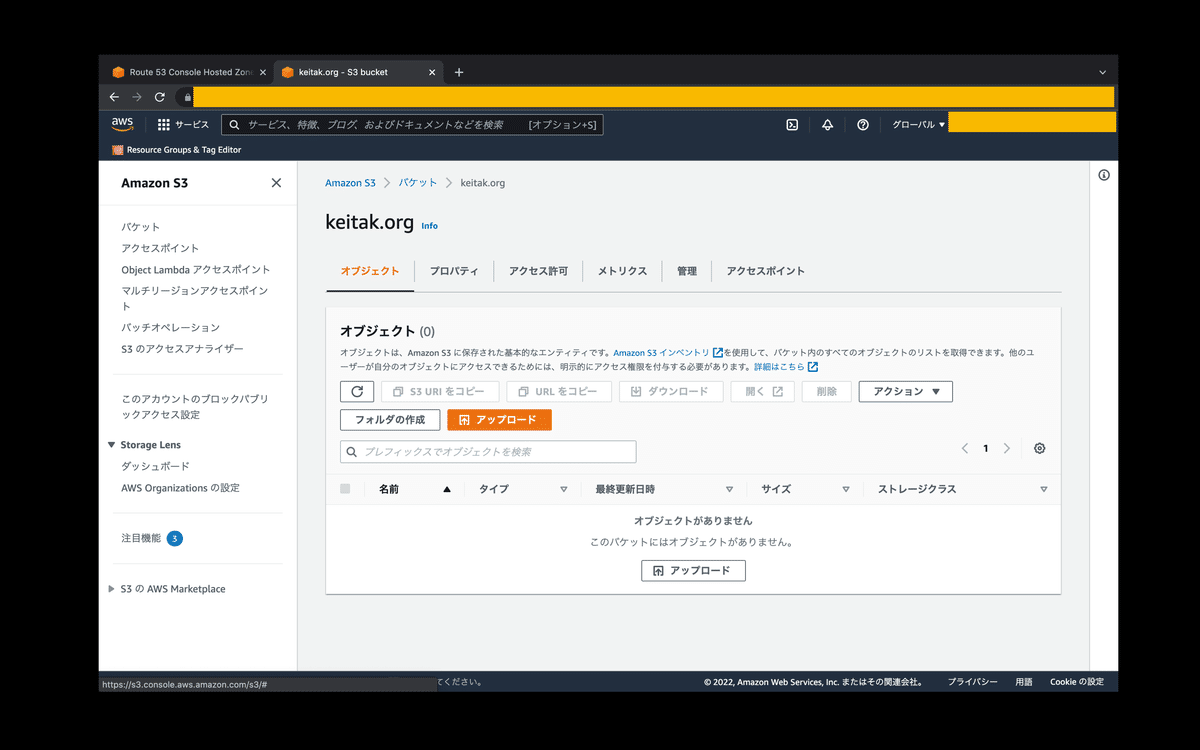The width and height of the screenshot is (1200, 750).
Task: Open the notifications bell
Action: (x=827, y=125)
